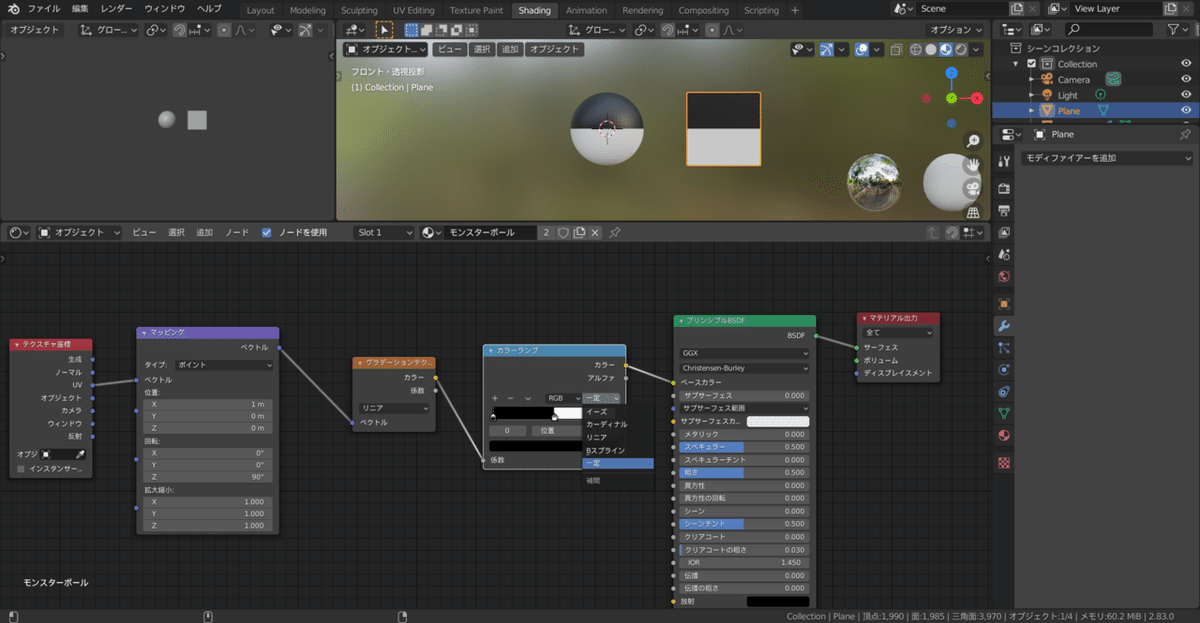Switch to the Texture Paint workspace tab
This screenshot has width=1200, height=623.
[x=476, y=10]
